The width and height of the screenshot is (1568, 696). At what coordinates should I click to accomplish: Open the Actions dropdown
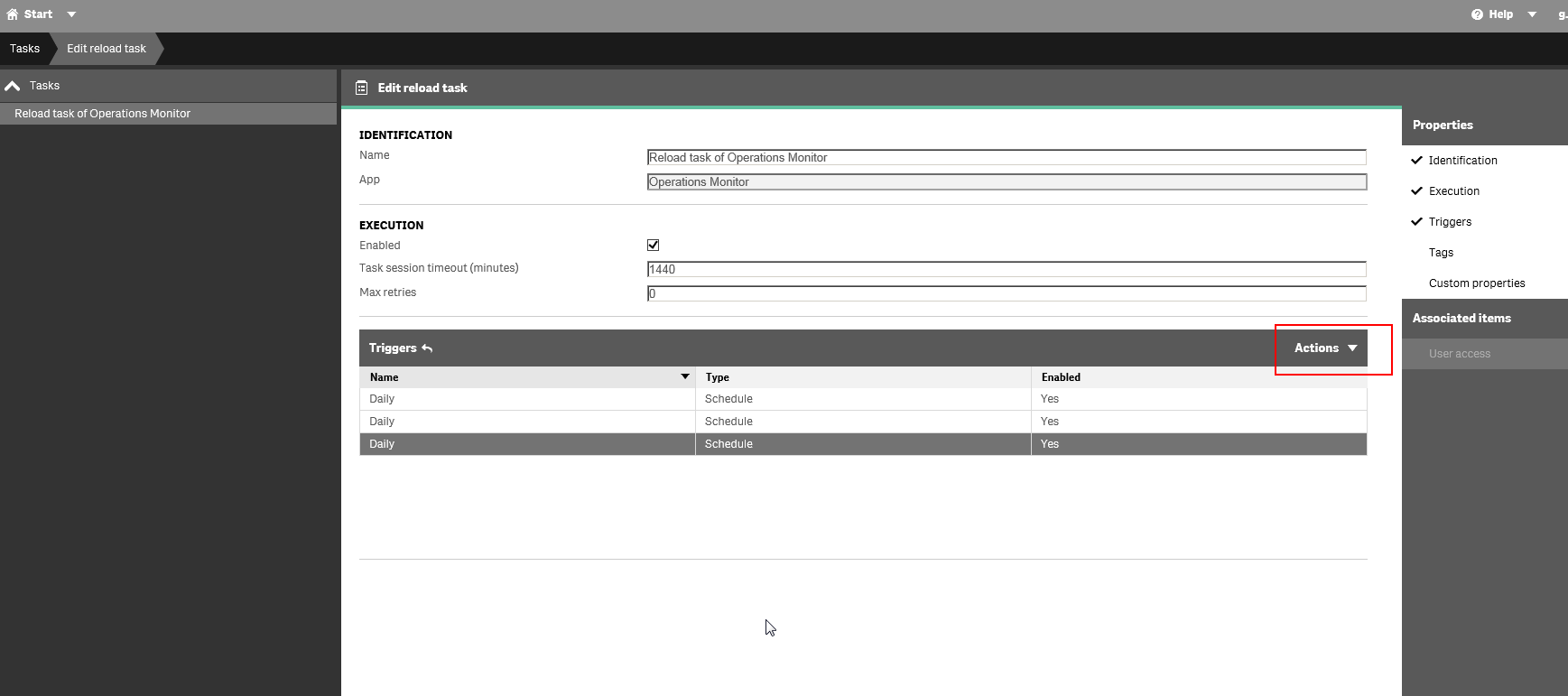click(x=1325, y=348)
